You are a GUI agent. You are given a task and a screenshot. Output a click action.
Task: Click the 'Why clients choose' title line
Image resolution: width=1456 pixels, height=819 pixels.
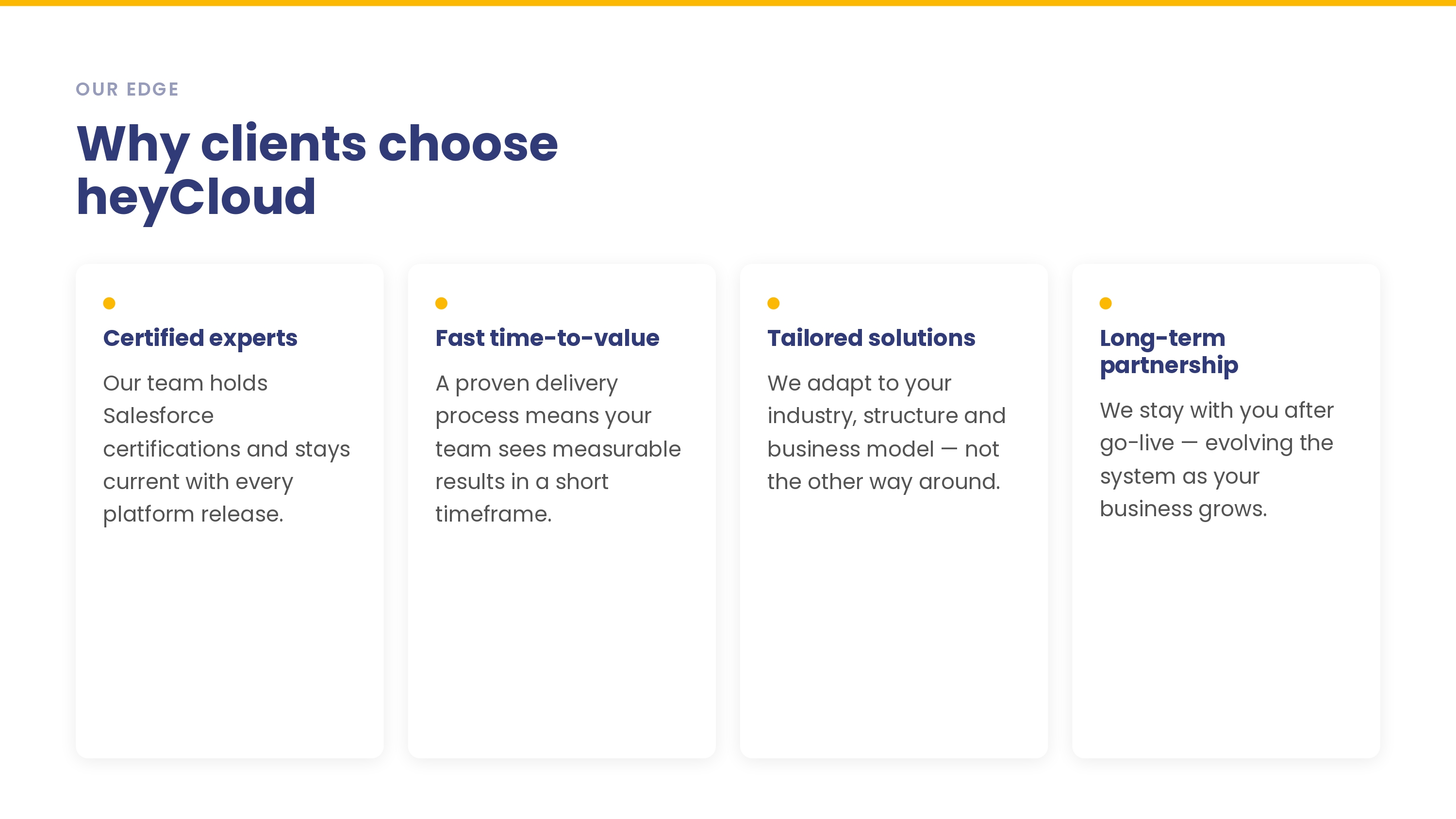(x=317, y=144)
